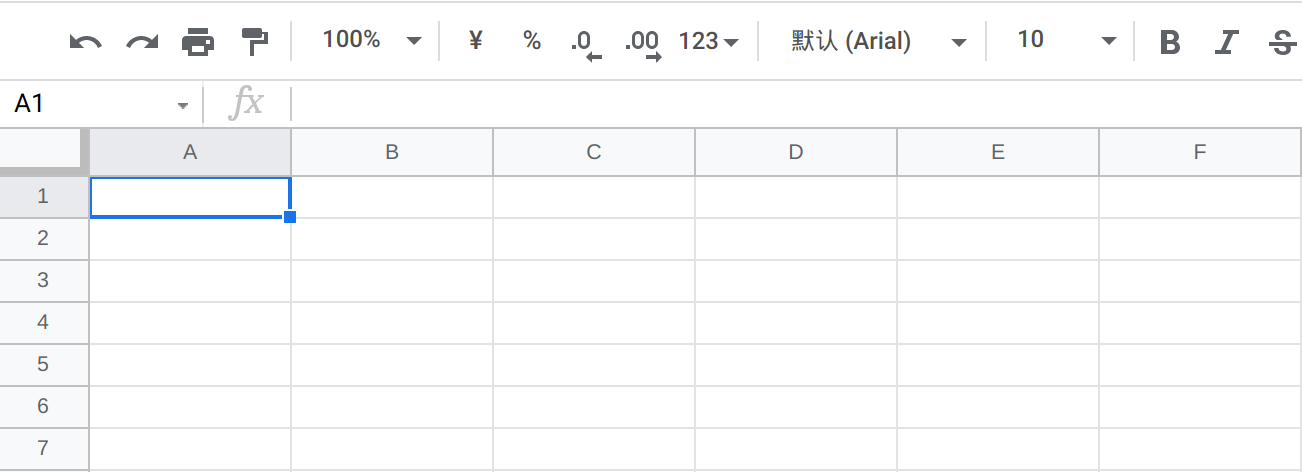Open the A1 name box dropdown arrow
This screenshot has width=1302, height=472.
[182, 105]
